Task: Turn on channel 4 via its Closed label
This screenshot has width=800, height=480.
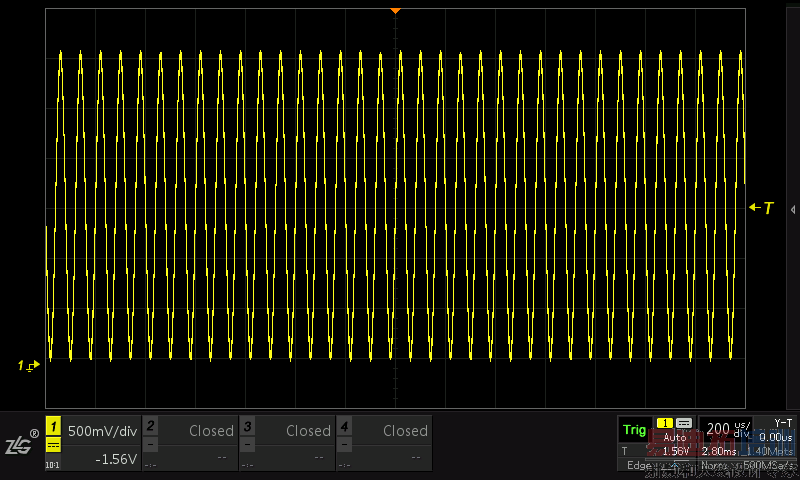Action: click(x=405, y=431)
